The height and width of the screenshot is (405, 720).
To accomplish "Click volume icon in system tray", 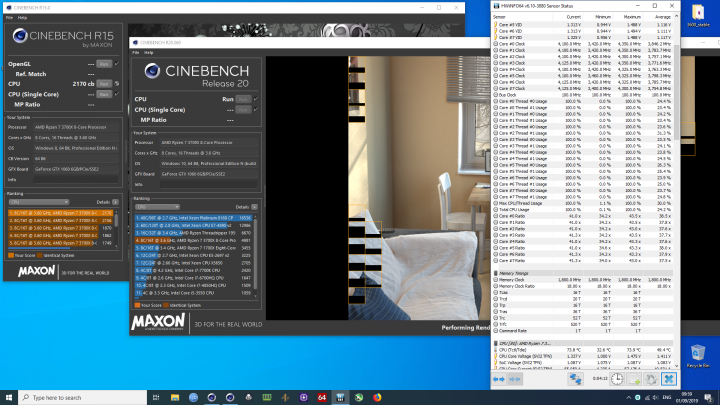I will click(655, 398).
